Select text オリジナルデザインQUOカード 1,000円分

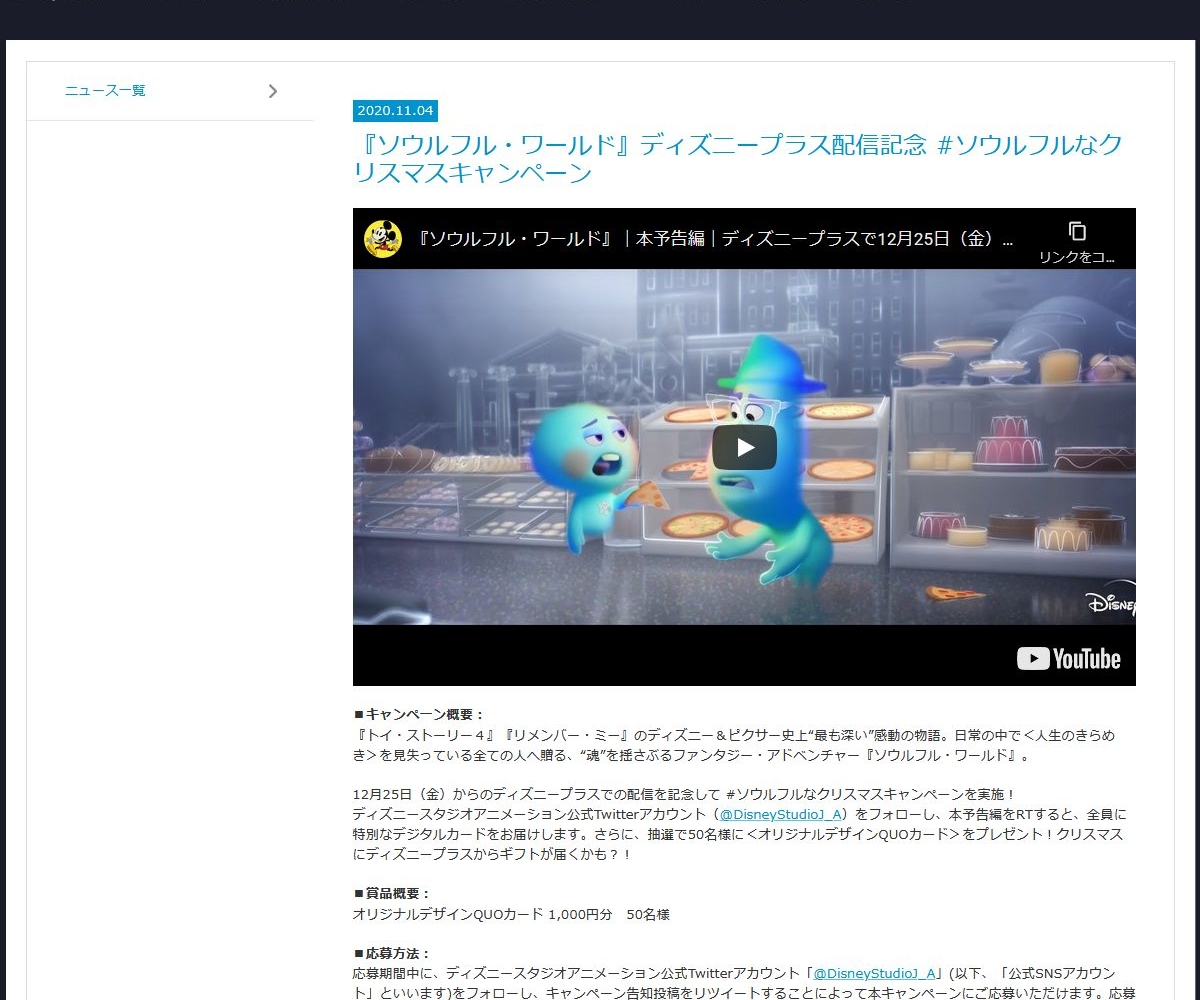click(x=482, y=914)
